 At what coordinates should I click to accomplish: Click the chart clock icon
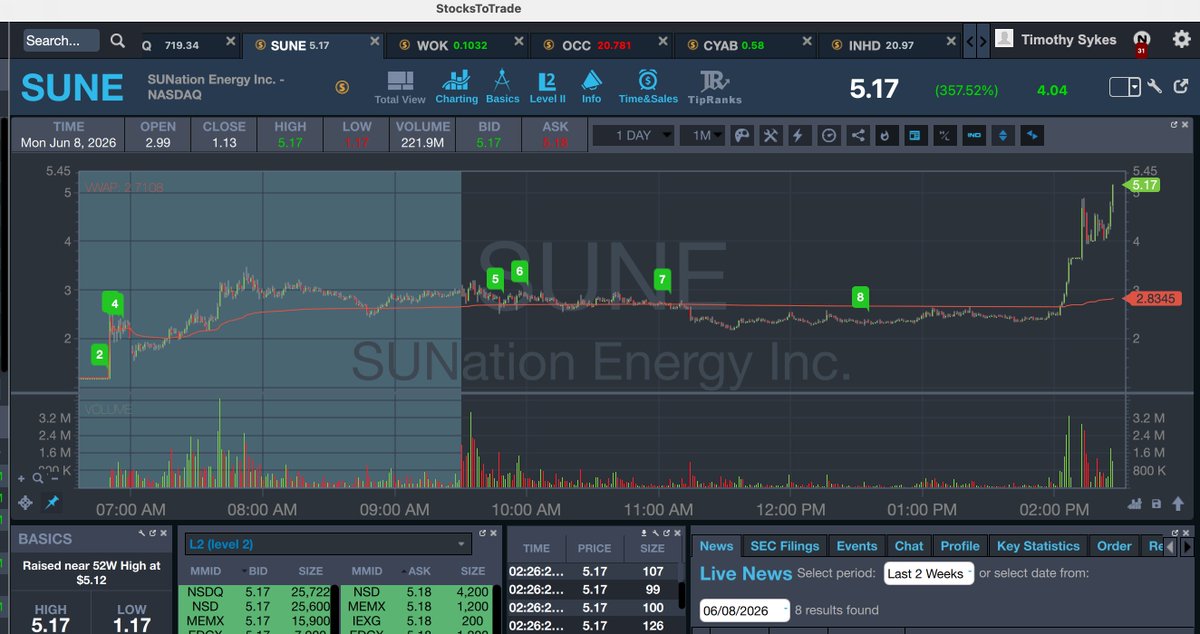coord(828,135)
